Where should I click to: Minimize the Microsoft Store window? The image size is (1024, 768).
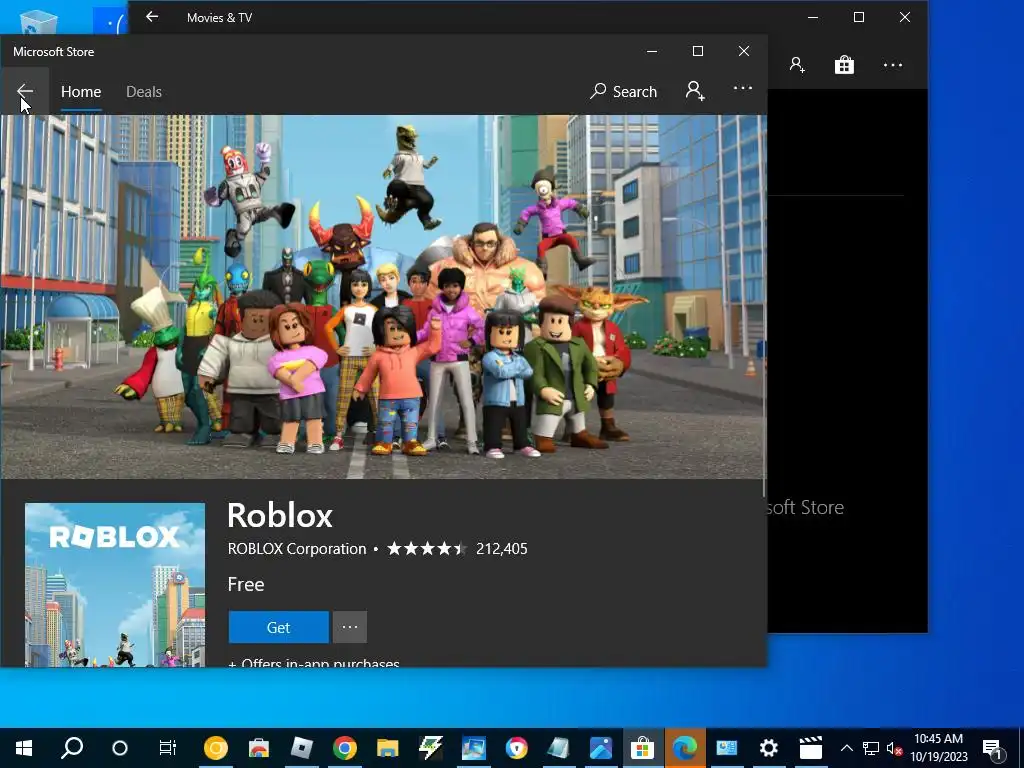coord(652,51)
